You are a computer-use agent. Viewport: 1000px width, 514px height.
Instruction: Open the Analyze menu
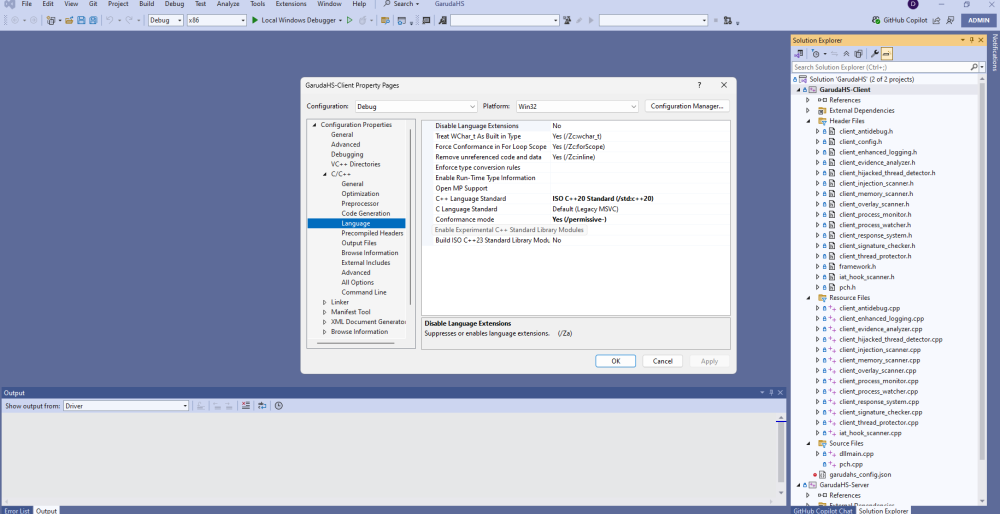(x=228, y=4)
